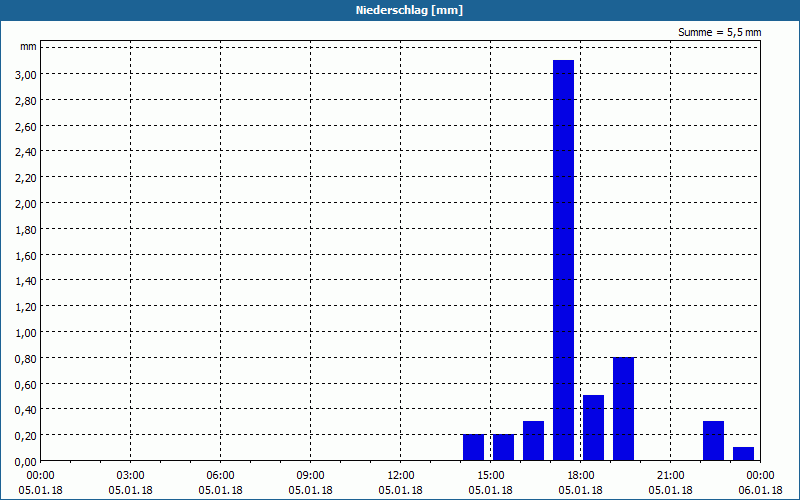
Task: Click the mm unit label on y-axis
Action: pos(29,47)
